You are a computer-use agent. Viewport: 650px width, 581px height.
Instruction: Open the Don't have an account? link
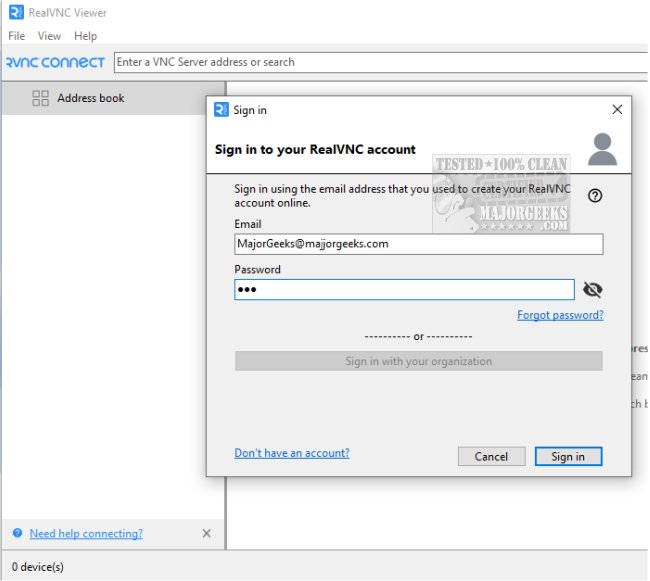coord(292,453)
